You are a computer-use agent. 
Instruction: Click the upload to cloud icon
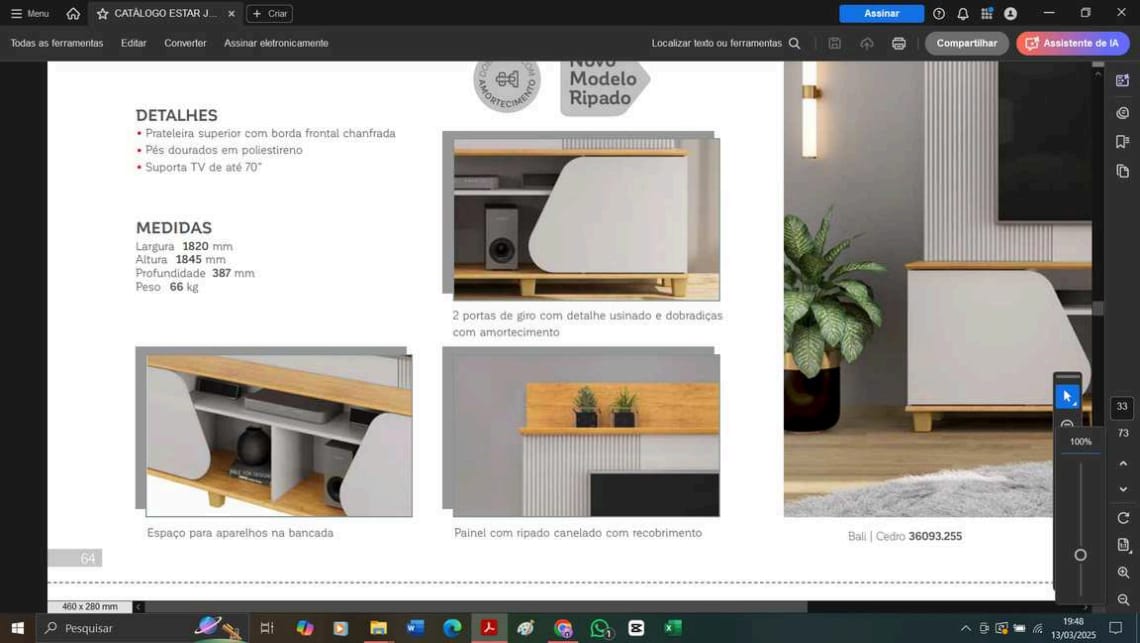[866, 43]
